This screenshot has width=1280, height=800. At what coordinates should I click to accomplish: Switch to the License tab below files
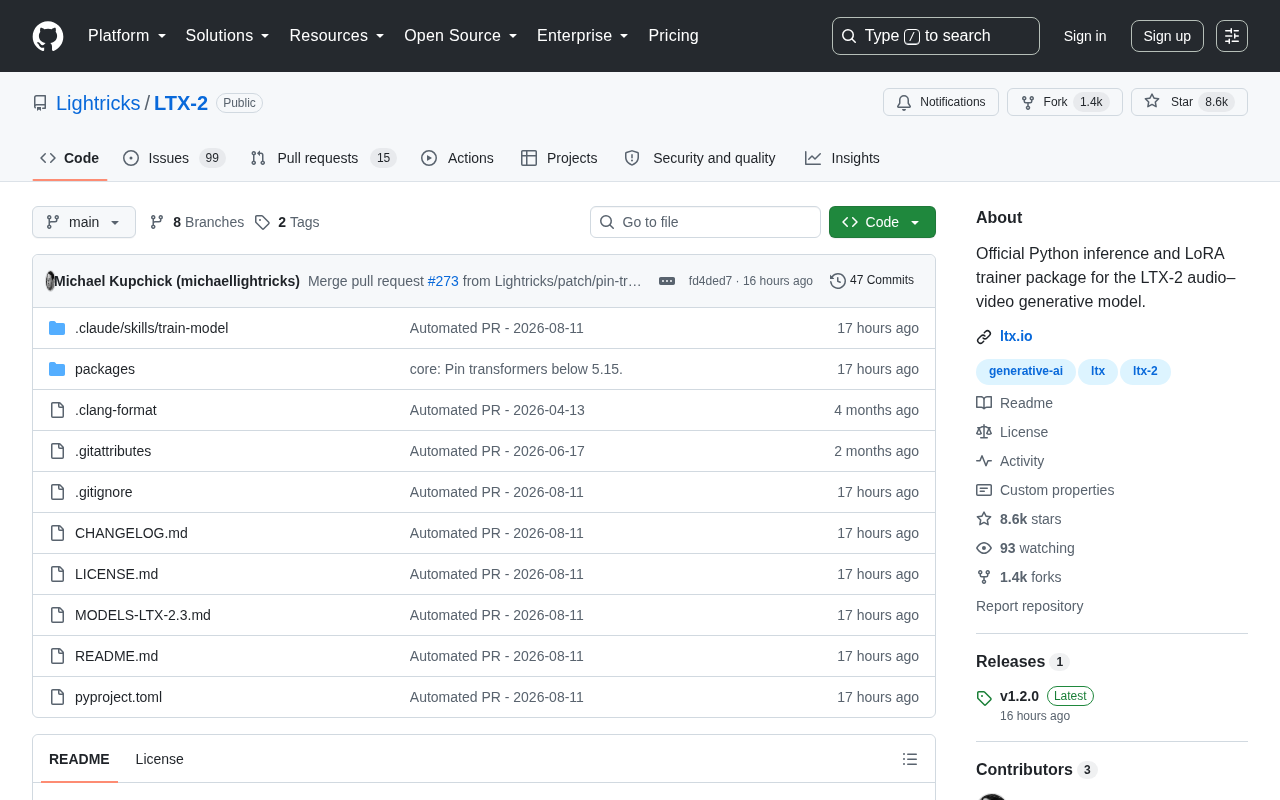[x=160, y=759]
